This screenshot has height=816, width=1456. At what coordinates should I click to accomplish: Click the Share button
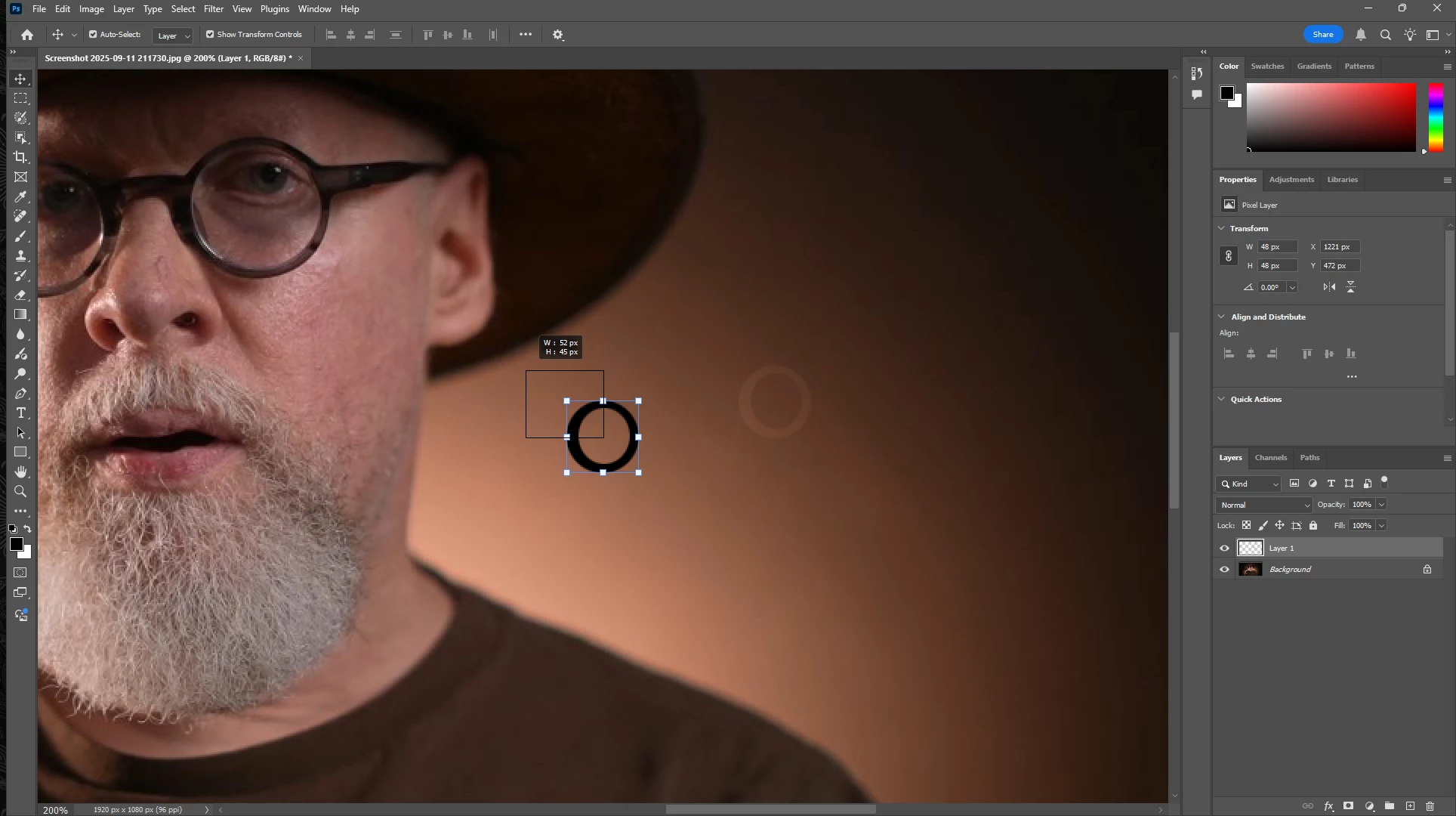tap(1322, 34)
